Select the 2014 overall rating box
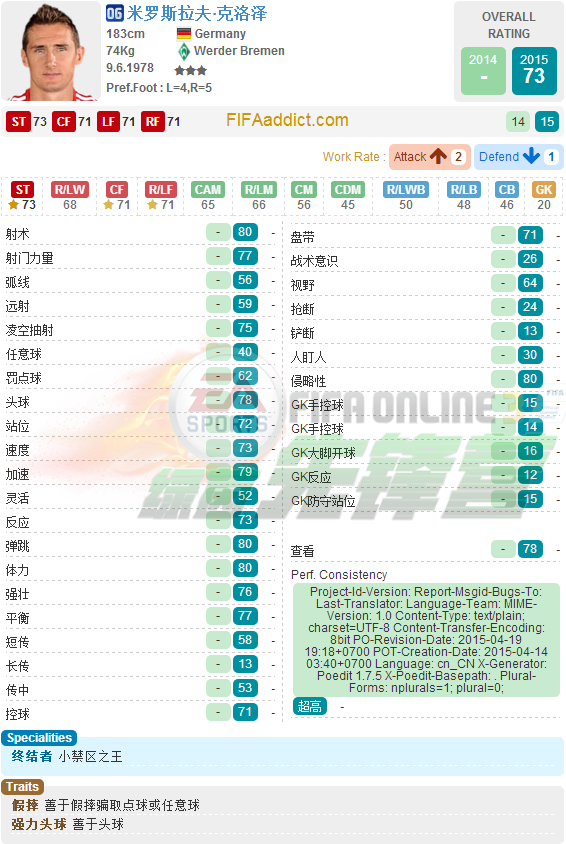 (483, 71)
